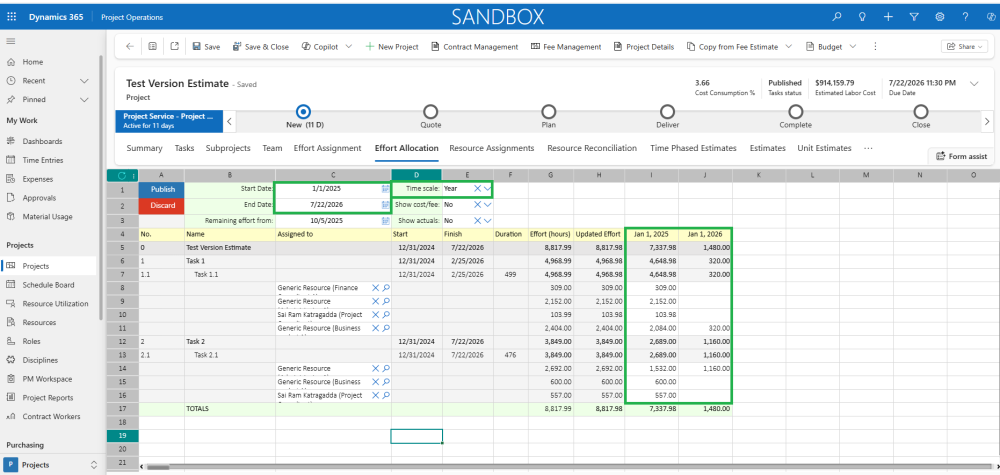Select the Complete stage circle

tap(795, 112)
